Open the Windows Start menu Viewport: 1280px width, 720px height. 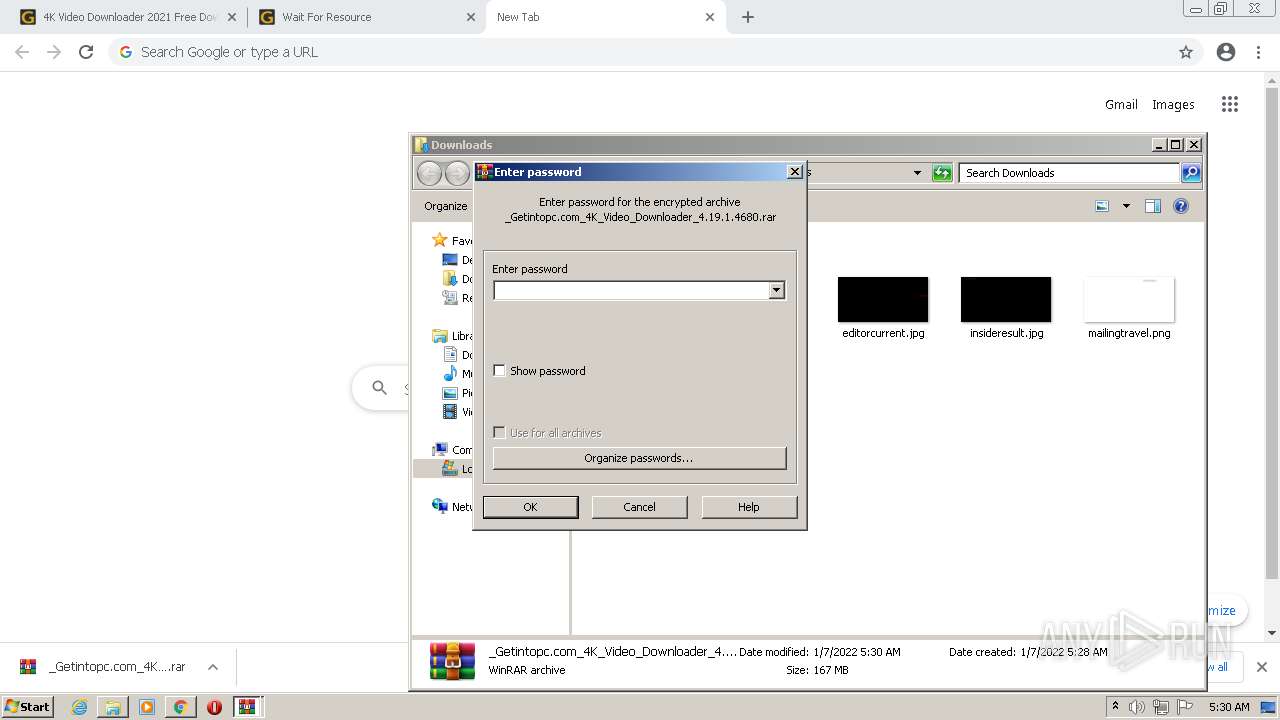pyautogui.click(x=28, y=706)
